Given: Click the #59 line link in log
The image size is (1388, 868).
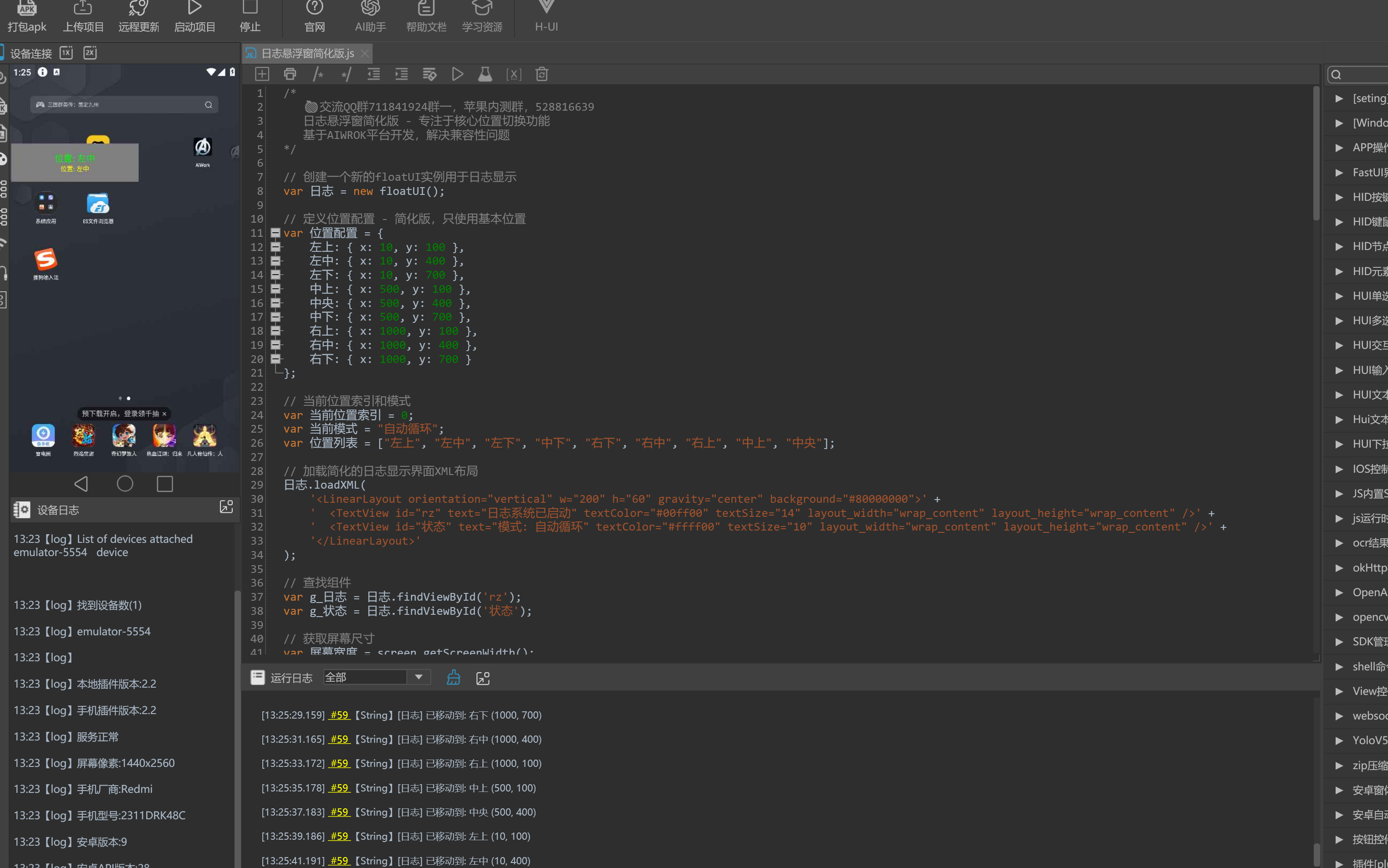Looking at the screenshot, I should click(339, 715).
